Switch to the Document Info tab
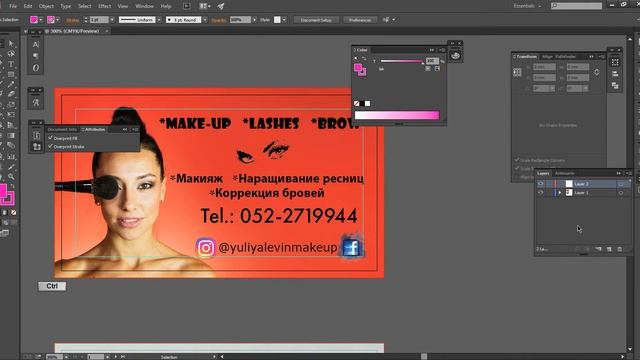This screenshot has height=360, width=640. coord(62,129)
